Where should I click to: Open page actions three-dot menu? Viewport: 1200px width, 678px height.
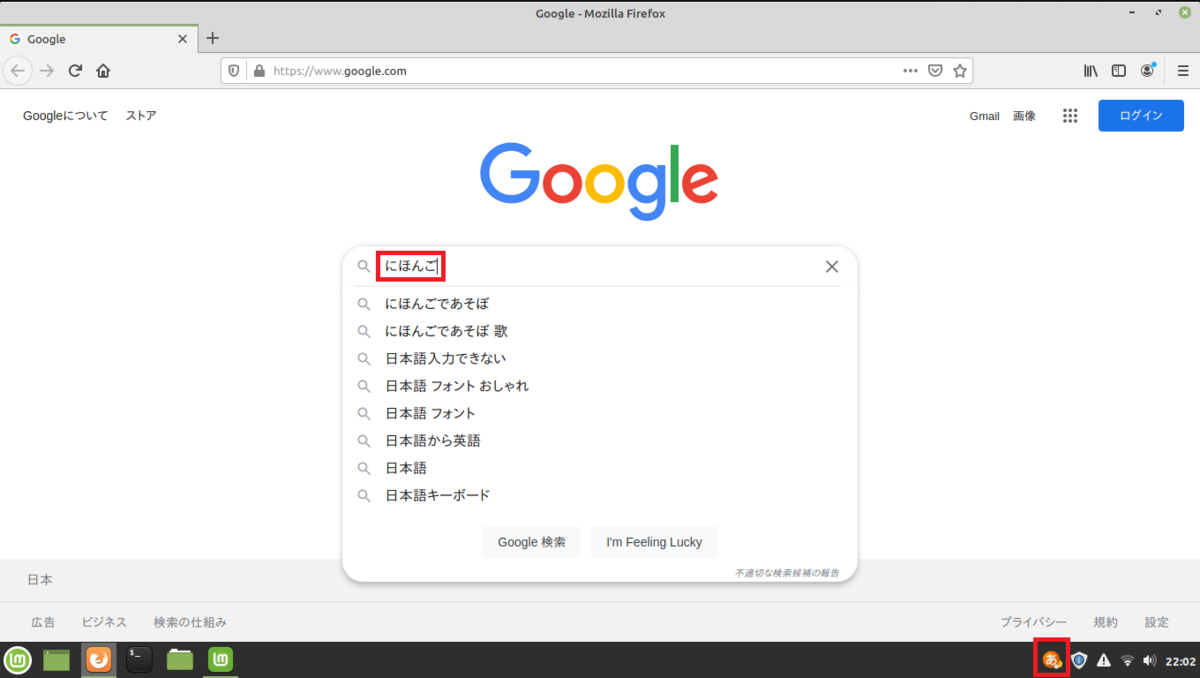coord(910,71)
